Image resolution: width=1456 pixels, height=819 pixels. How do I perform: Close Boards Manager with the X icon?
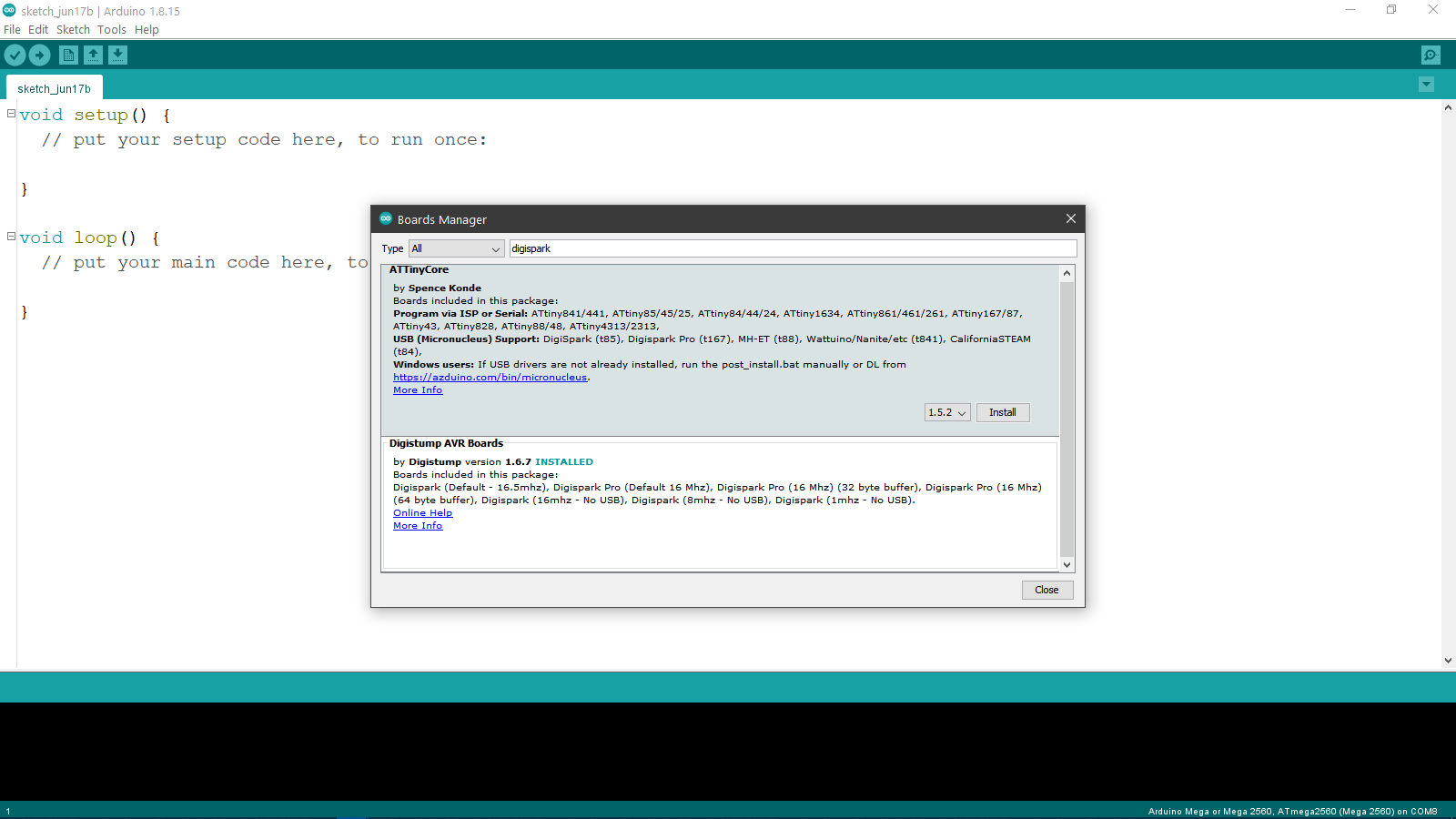(x=1071, y=218)
